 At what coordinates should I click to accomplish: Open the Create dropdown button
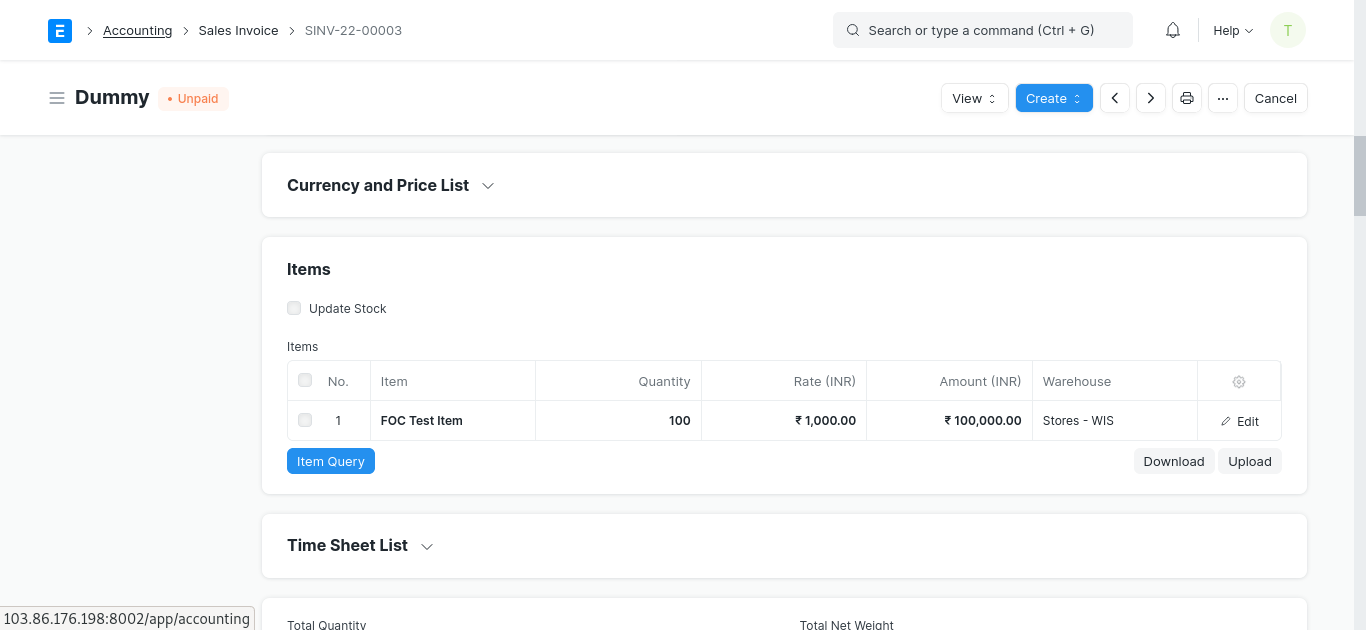pyautogui.click(x=1054, y=98)
